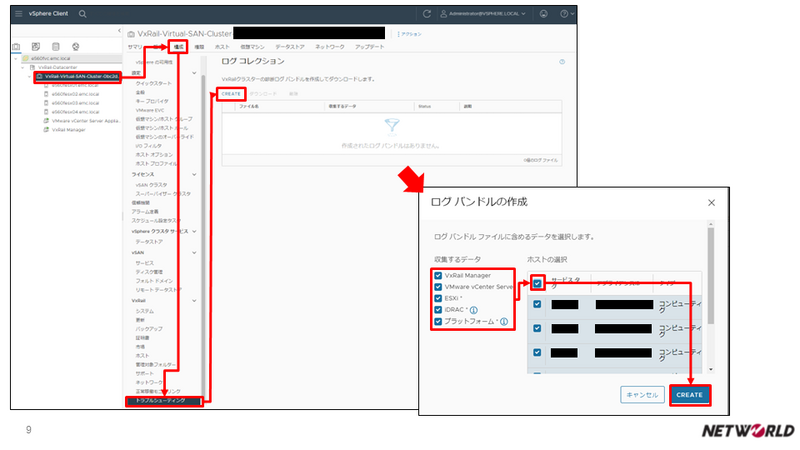Image resolution: width=800 pixels, height=450 pixels.
Task: Switch to Storage inventory view
Action: coord(56,46)
